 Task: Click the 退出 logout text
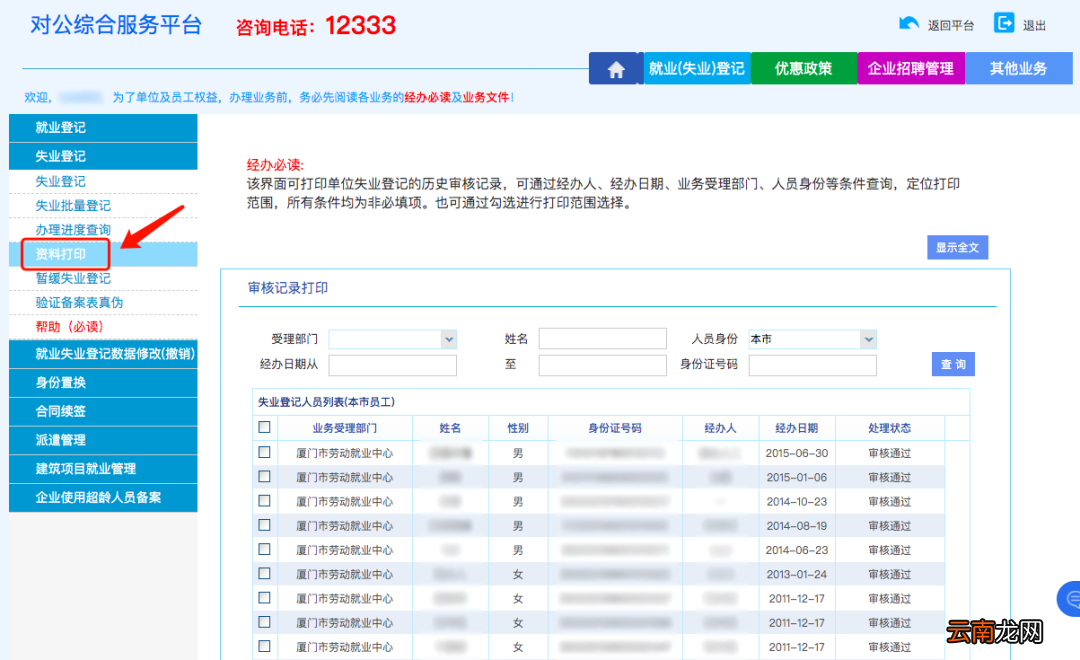[1035, 25]
